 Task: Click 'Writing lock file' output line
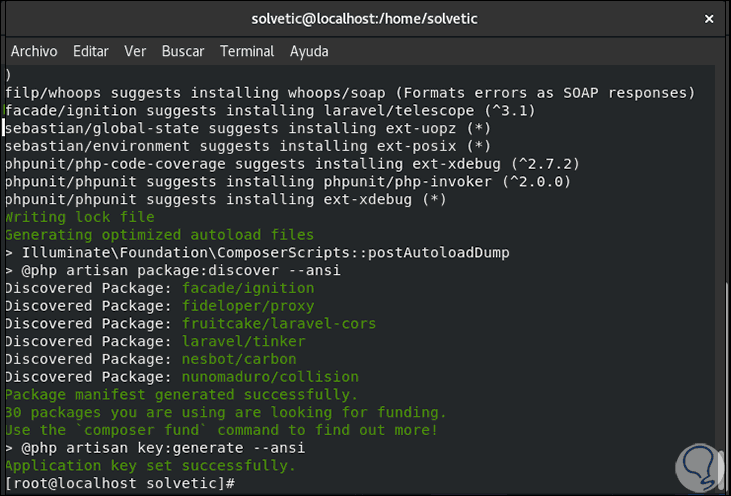tap(80, 217)
